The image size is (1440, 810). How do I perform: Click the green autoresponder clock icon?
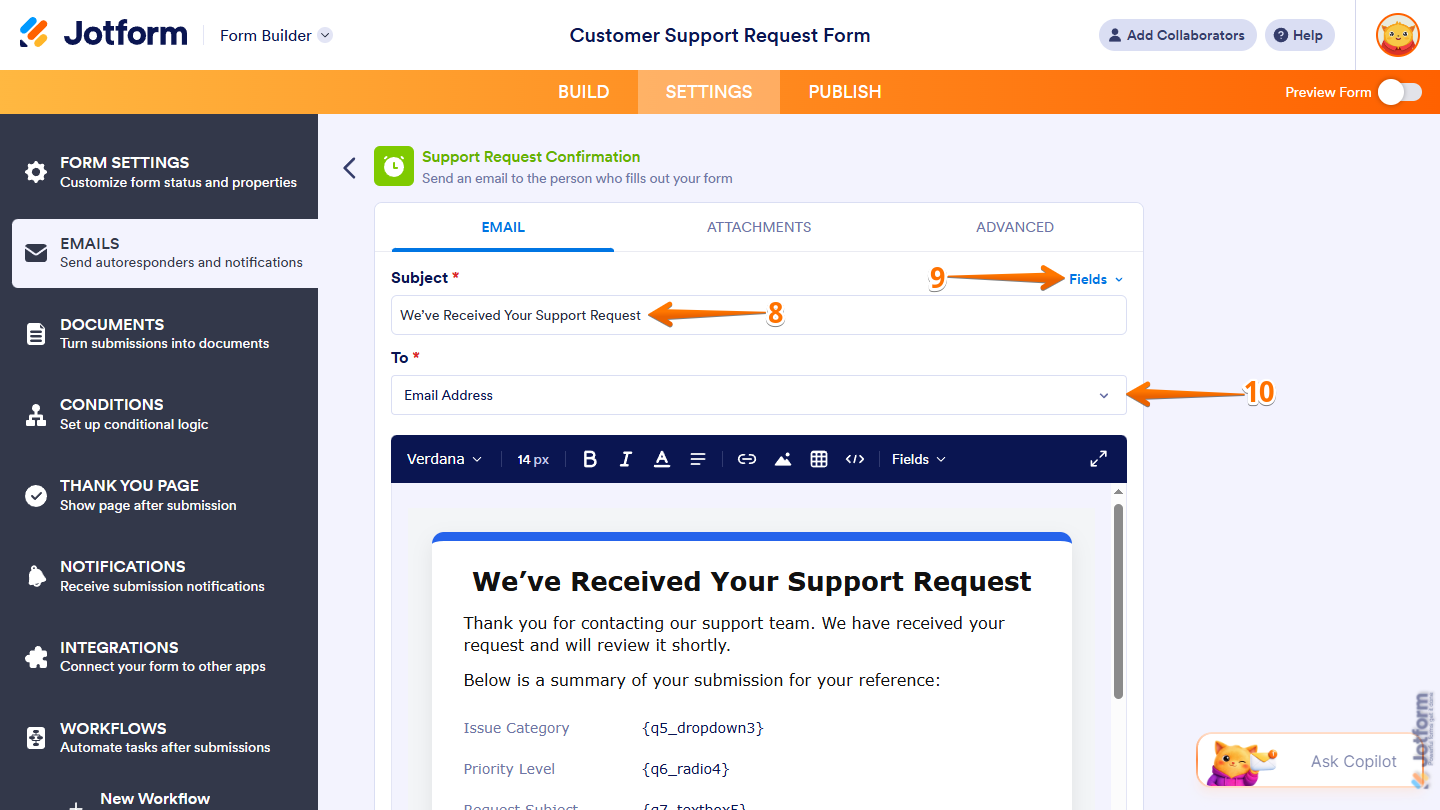tap(394, 166)
